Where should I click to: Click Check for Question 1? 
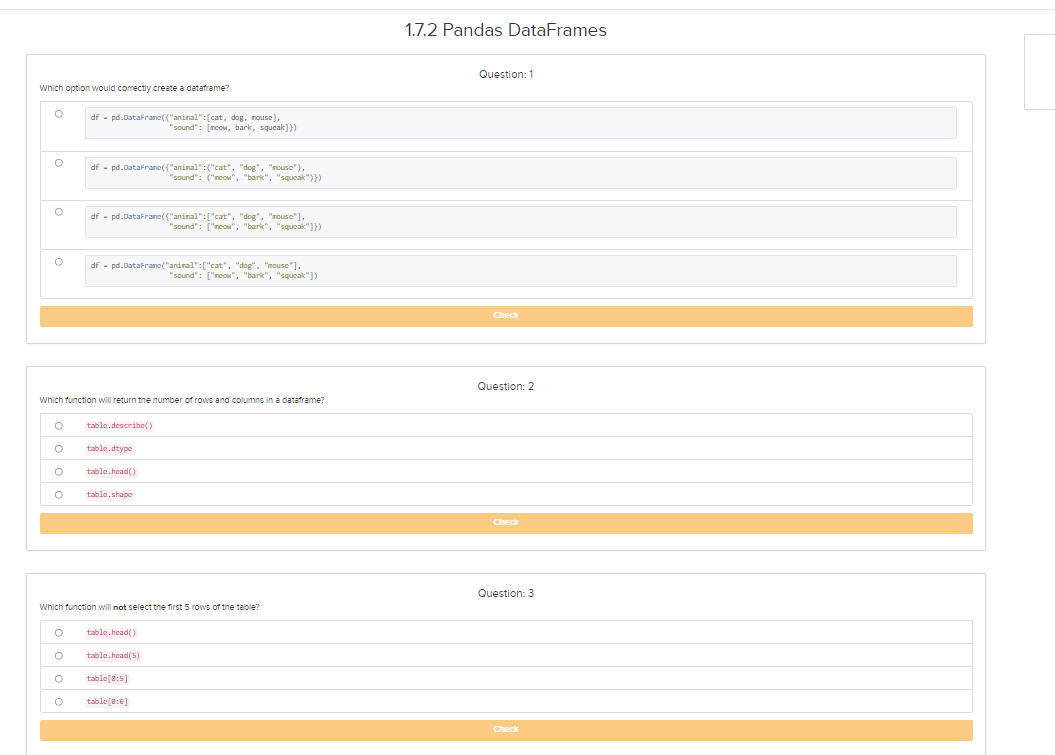point(506,315)
